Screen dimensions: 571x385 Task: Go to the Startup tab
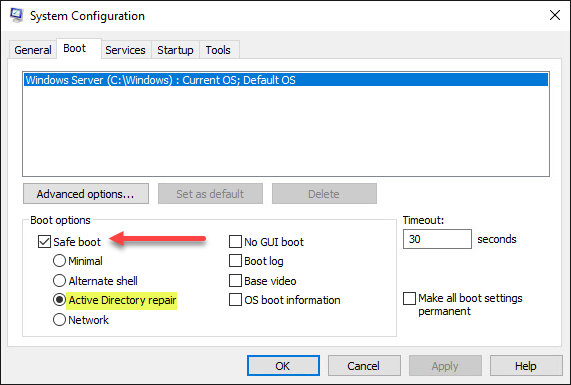(x=175, y=50)
